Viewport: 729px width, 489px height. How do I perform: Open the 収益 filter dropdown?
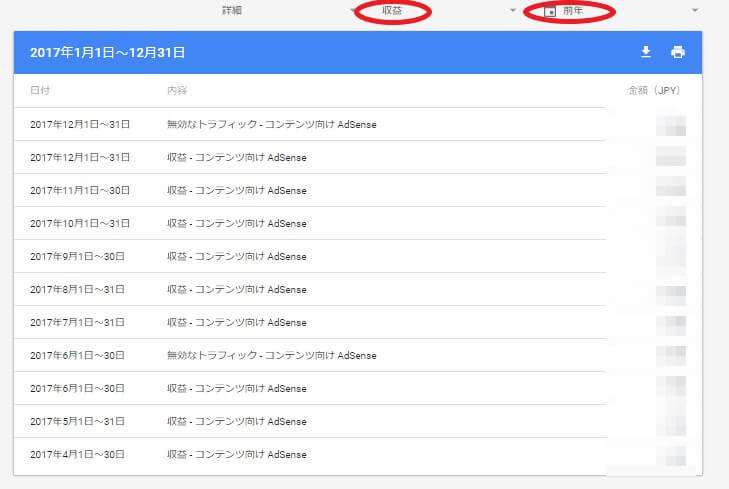point(448,10)
